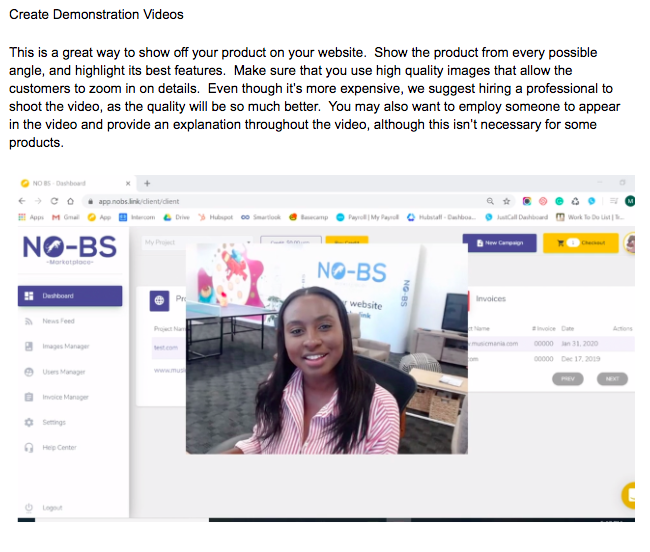Click Logout at sidebar bottom
This screenshot has width=650, height=552.
tap(52, 507)
